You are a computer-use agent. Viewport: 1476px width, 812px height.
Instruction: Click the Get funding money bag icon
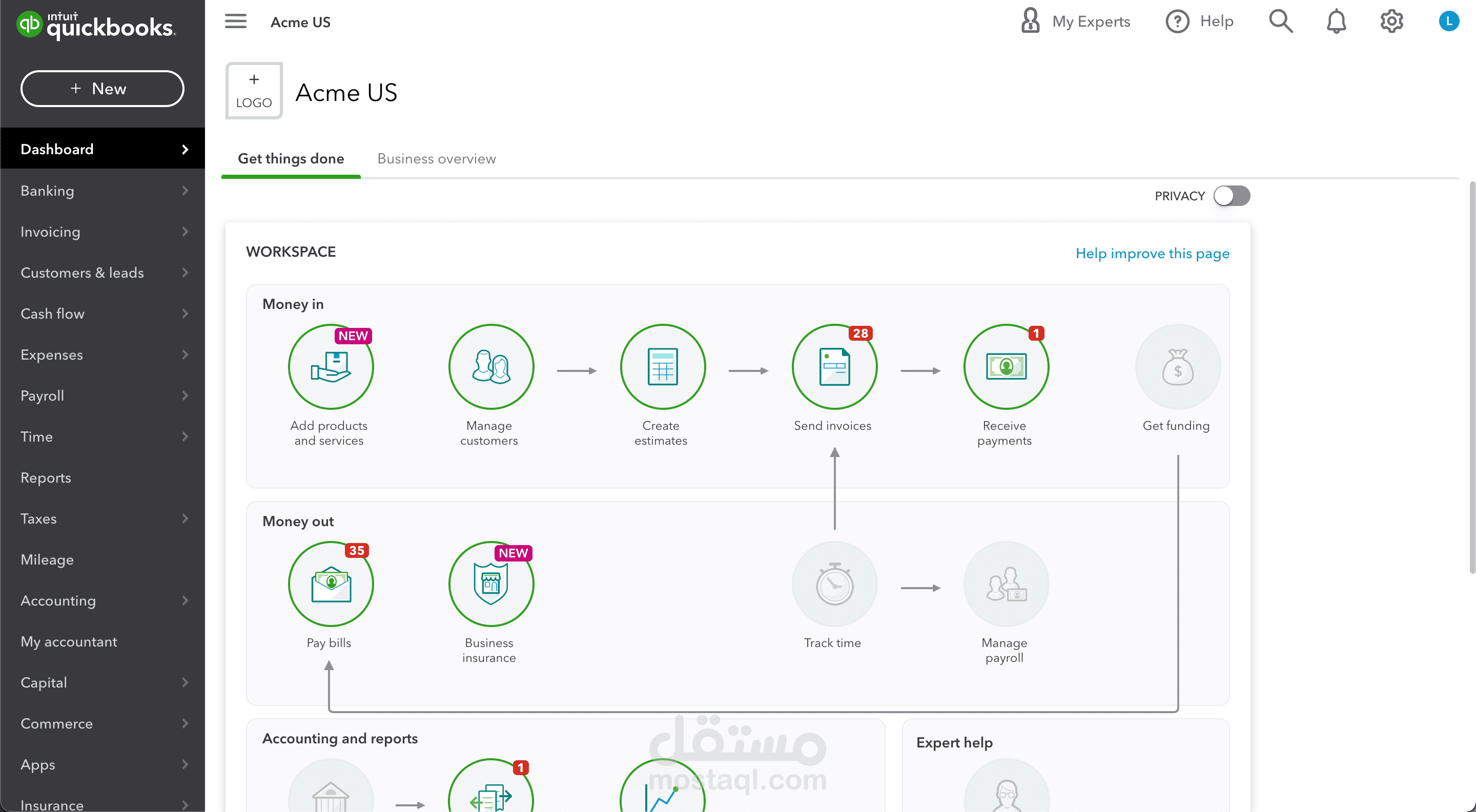tap(1177, 366)
